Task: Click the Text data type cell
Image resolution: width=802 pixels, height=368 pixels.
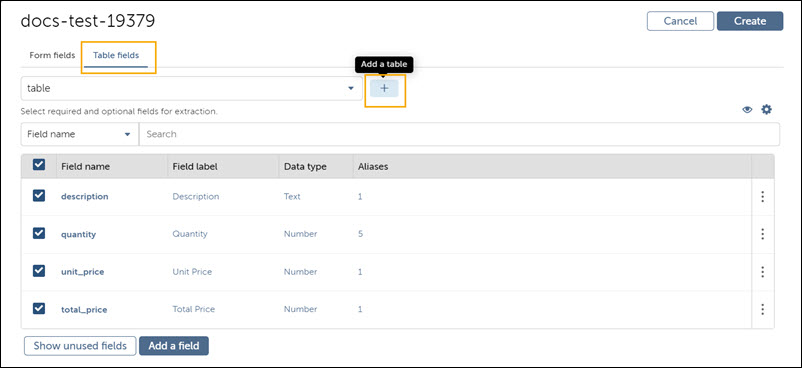Action: coord(292,197)
